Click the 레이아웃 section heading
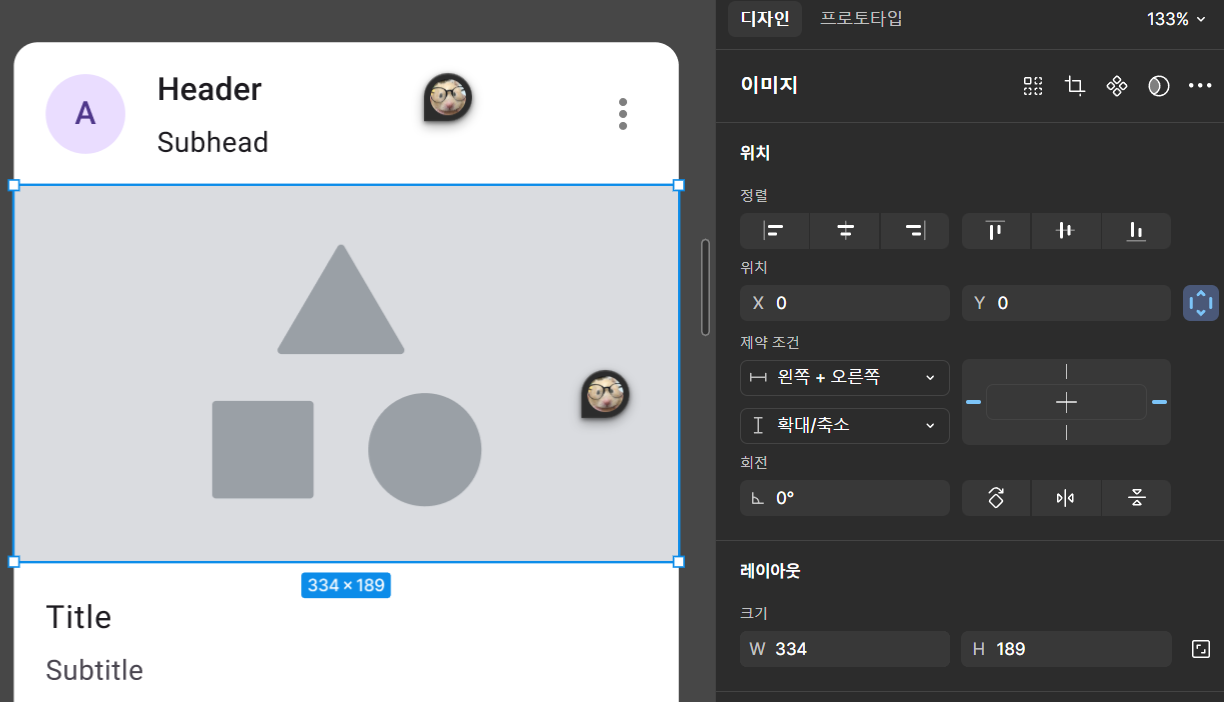The width and height of the screenshot is (1224, 702). coord(770,571)
